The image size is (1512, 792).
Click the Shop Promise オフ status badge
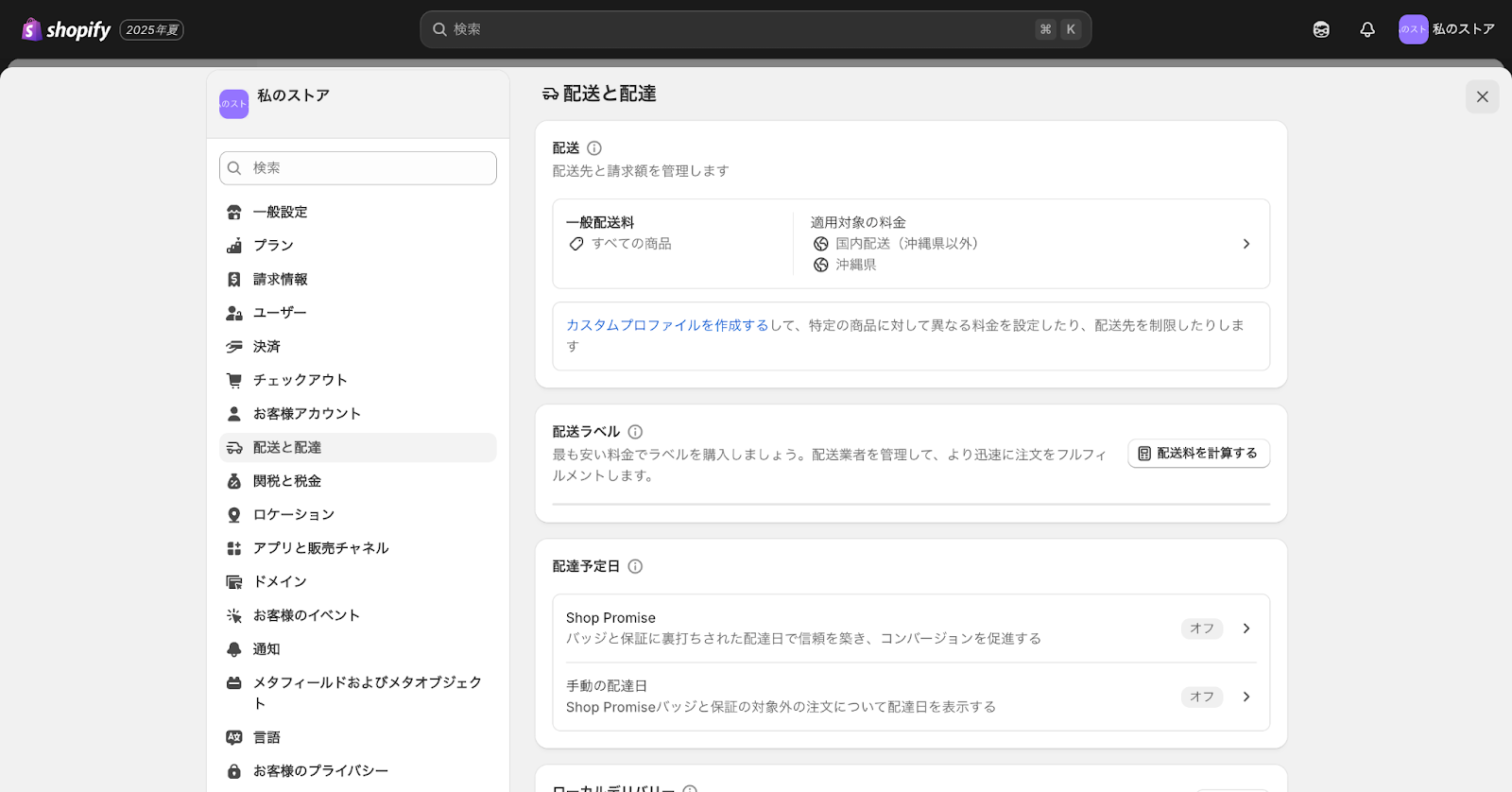point(1202,628)
